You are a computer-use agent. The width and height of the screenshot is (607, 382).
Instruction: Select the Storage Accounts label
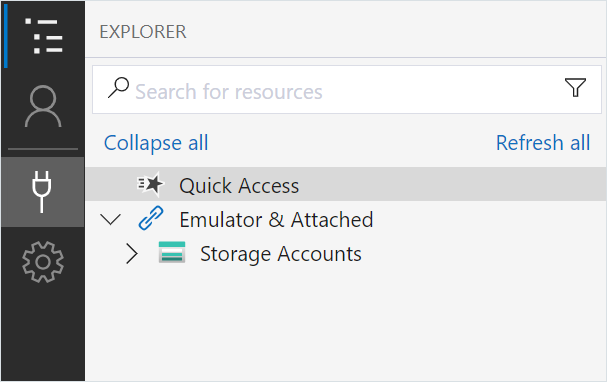click(x=281, y=254)
